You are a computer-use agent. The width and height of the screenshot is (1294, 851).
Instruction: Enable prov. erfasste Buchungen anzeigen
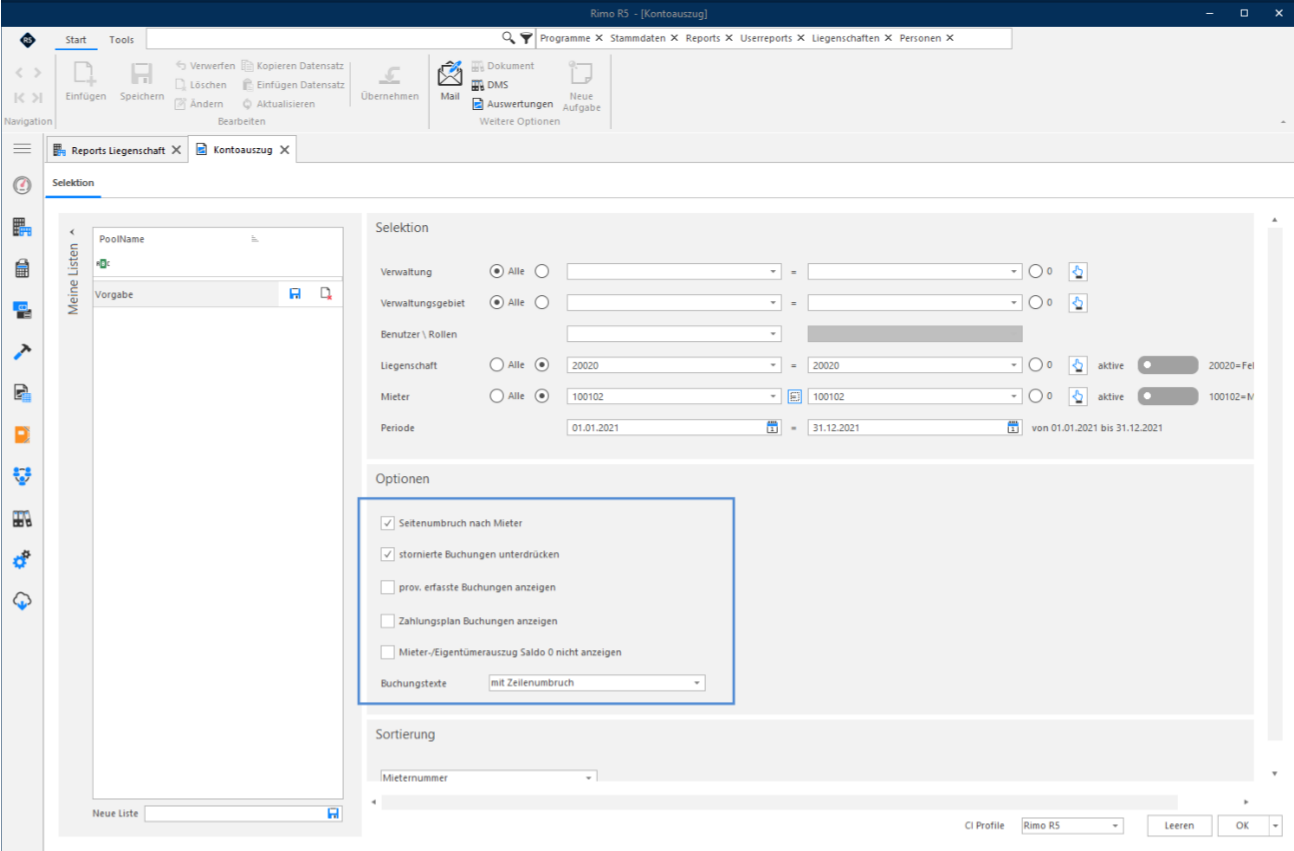(x=388, y=587)
